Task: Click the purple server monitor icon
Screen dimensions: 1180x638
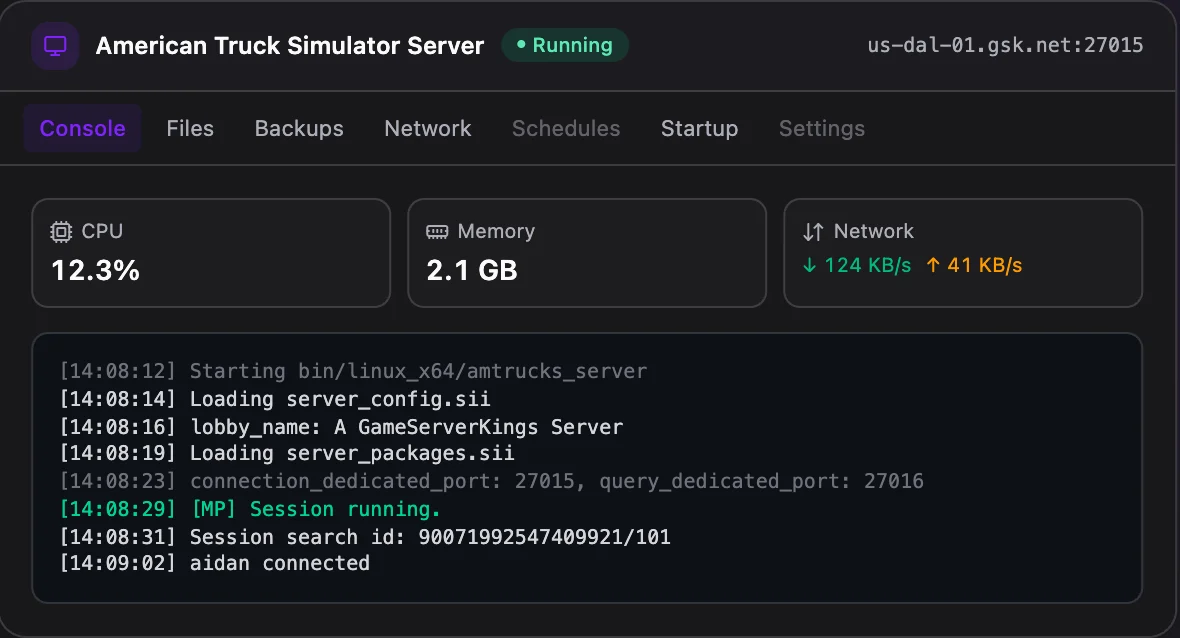Action: coord(55,46)
